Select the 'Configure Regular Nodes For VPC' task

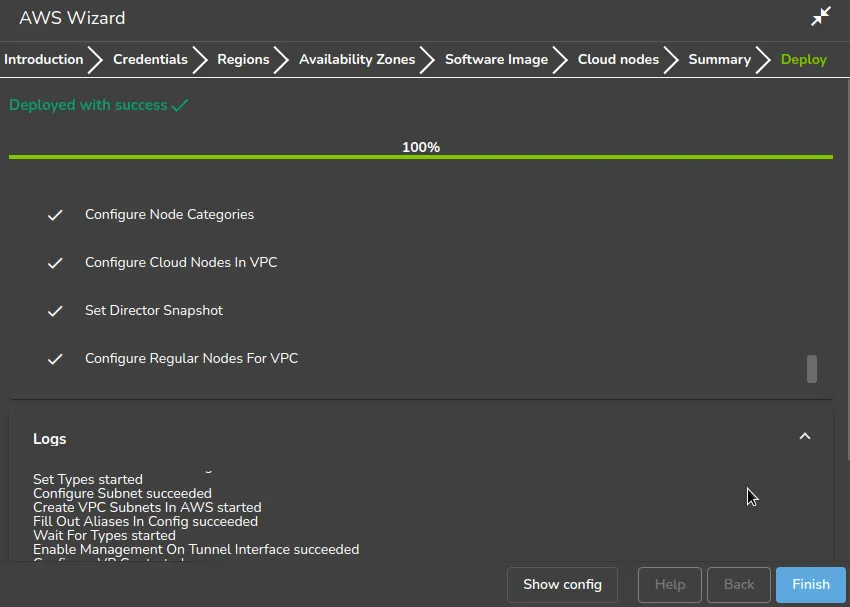191,358
